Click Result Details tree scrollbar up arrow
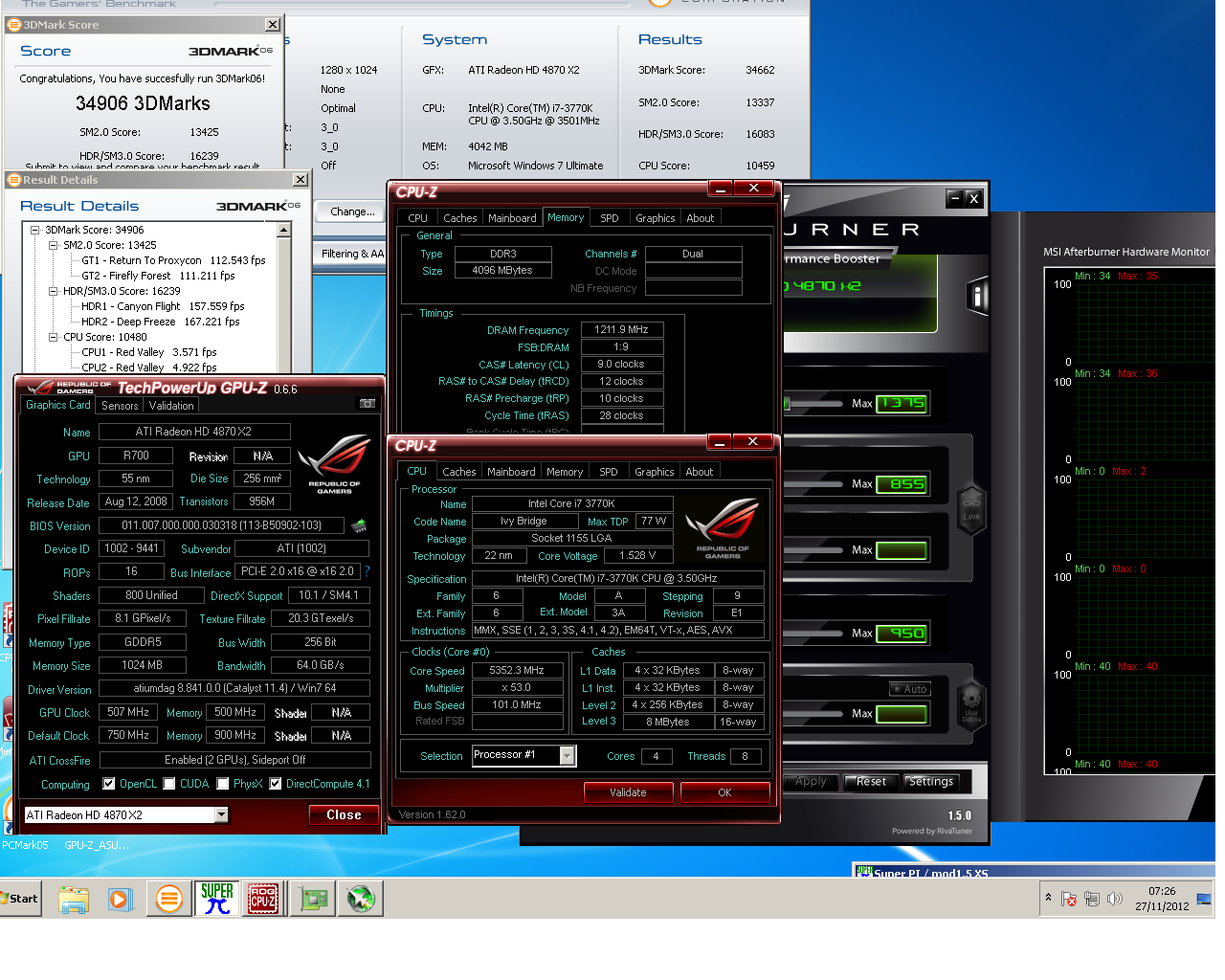Screen dimensions: 1225x980 283,230
